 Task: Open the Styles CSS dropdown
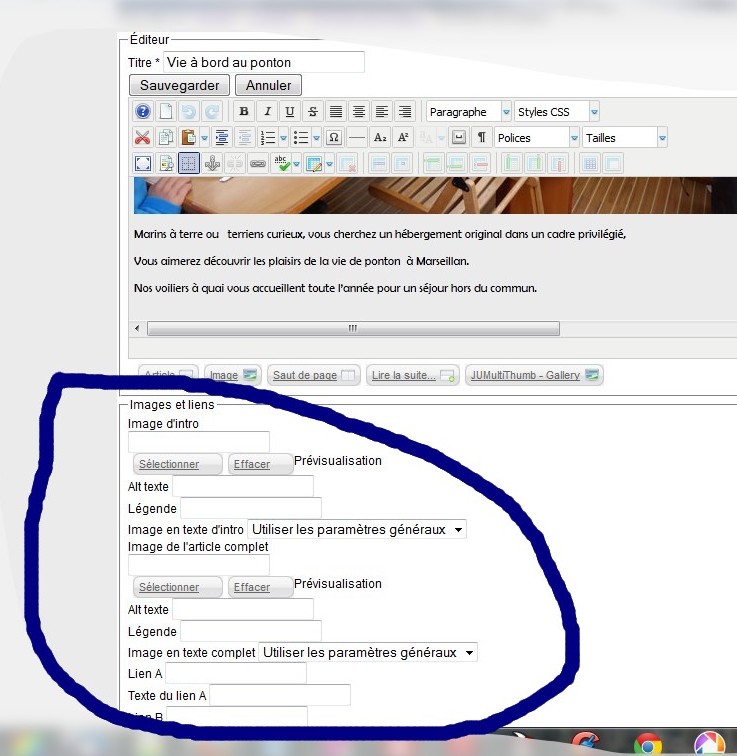pos(557,112)
